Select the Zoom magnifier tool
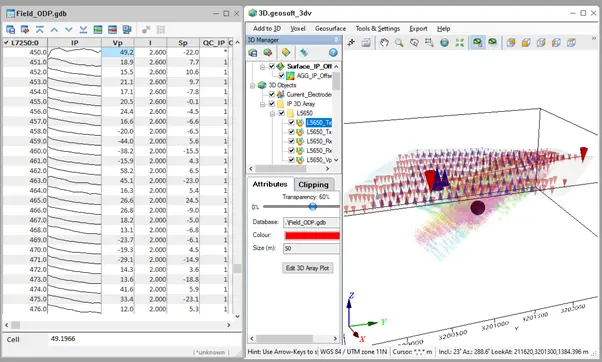This screenshot has height=362, width=602. [399, 43]
